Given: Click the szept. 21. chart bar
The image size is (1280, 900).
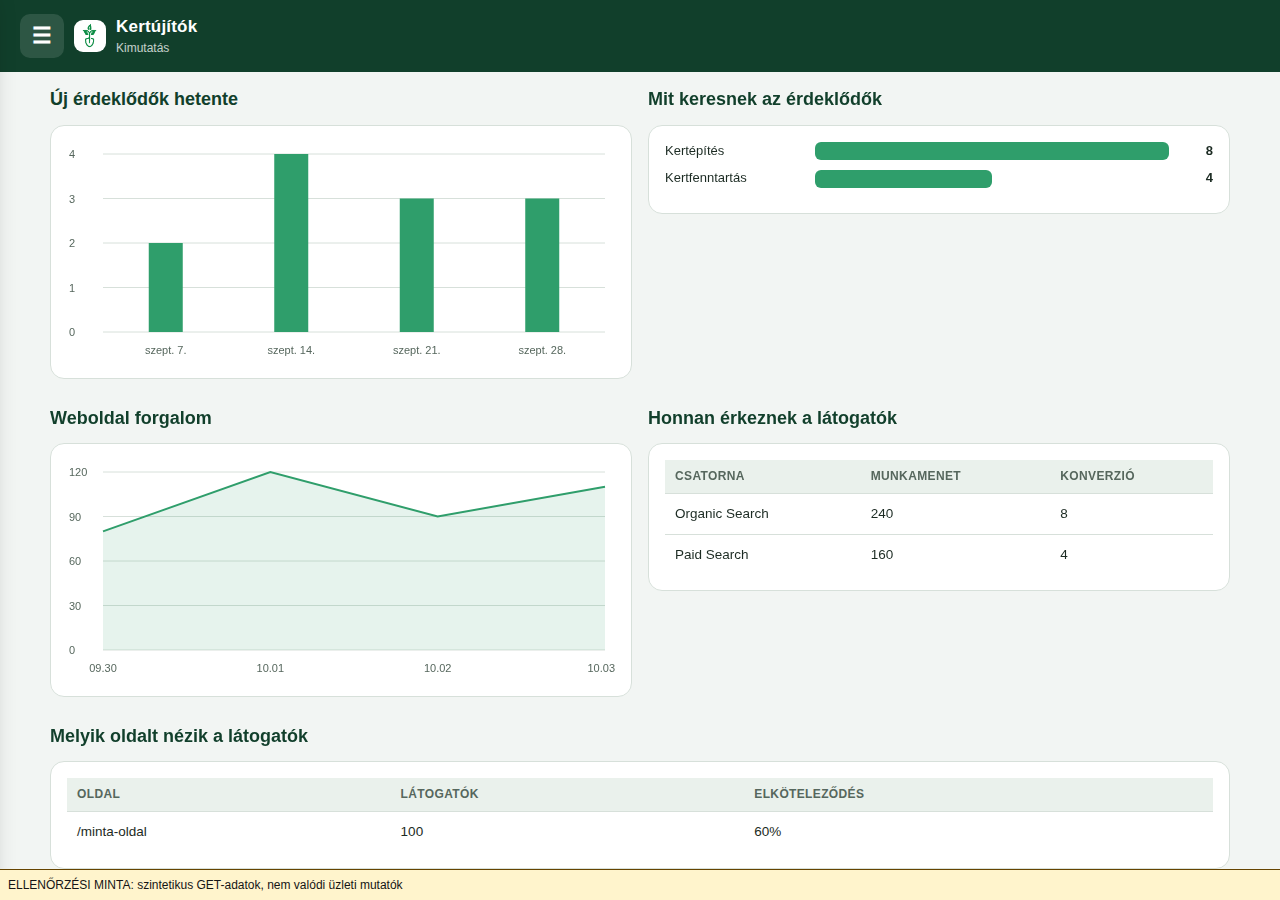Looking at the screenshot, I should tap(417, 265).
